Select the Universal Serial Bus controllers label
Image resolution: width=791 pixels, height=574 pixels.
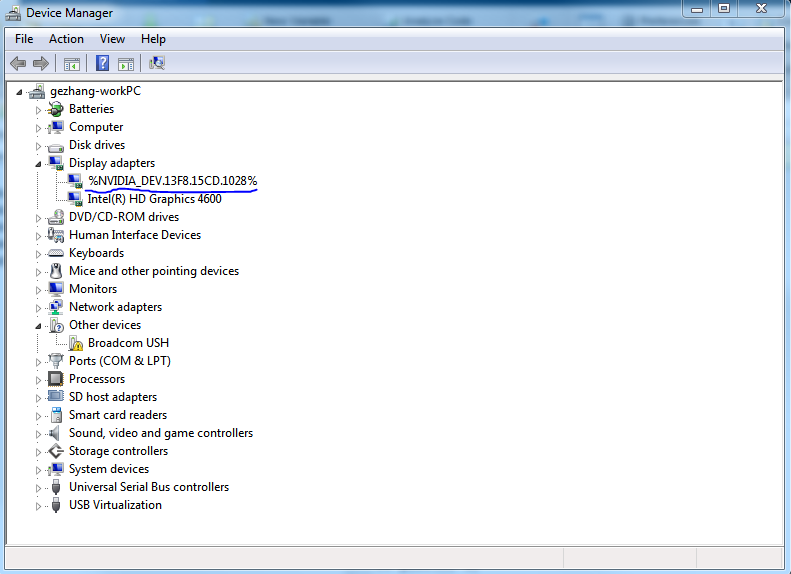pos(149,487)
